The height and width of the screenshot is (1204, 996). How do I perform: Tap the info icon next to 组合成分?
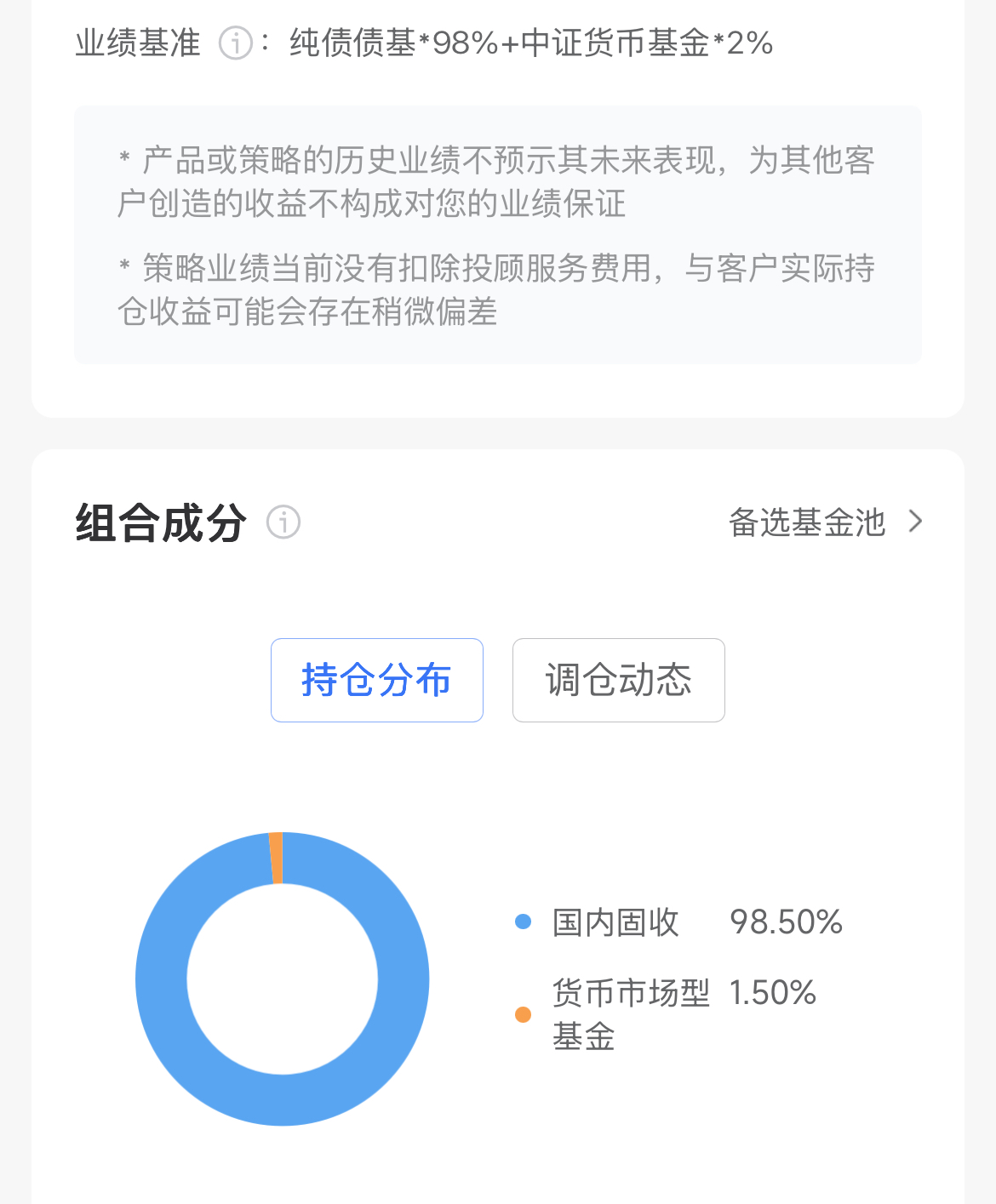[x=283, y=522]
